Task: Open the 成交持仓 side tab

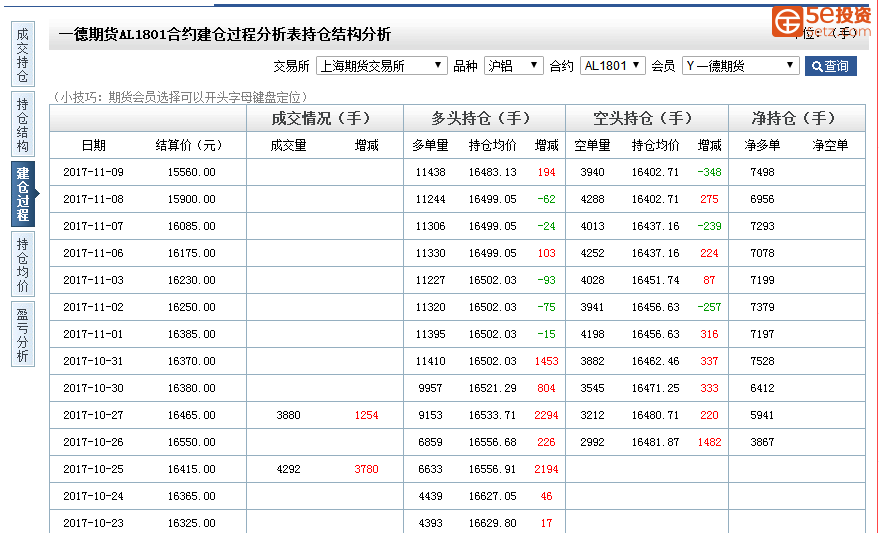Action: (x=23, y=54)
